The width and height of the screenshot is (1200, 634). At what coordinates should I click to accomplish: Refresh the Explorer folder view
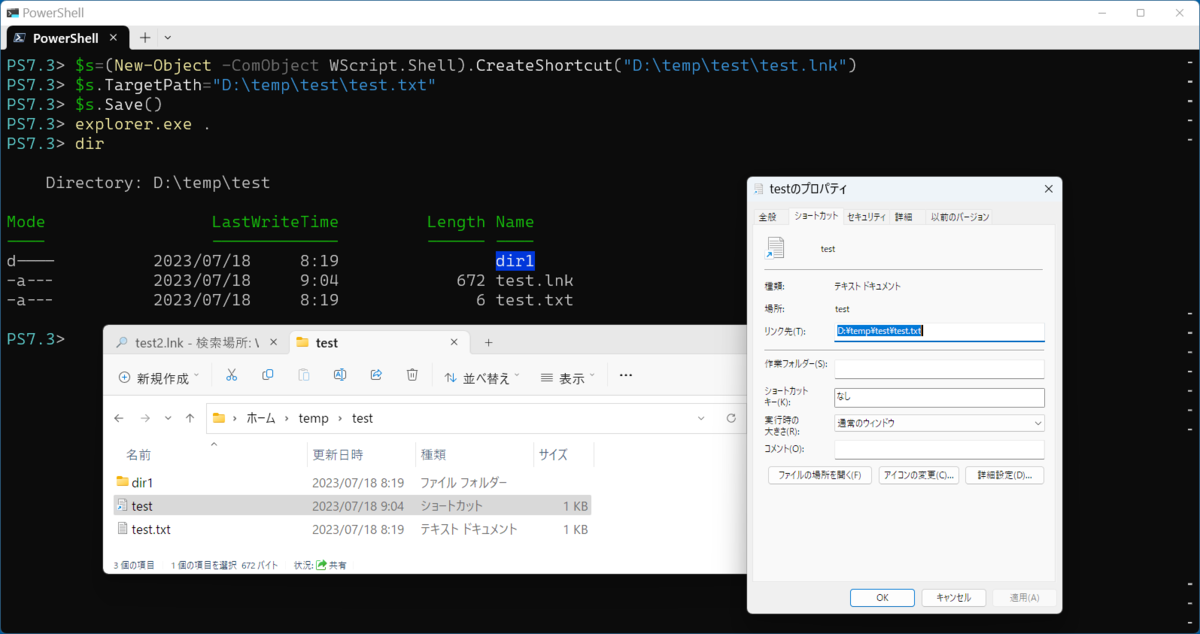coord(731,418)
